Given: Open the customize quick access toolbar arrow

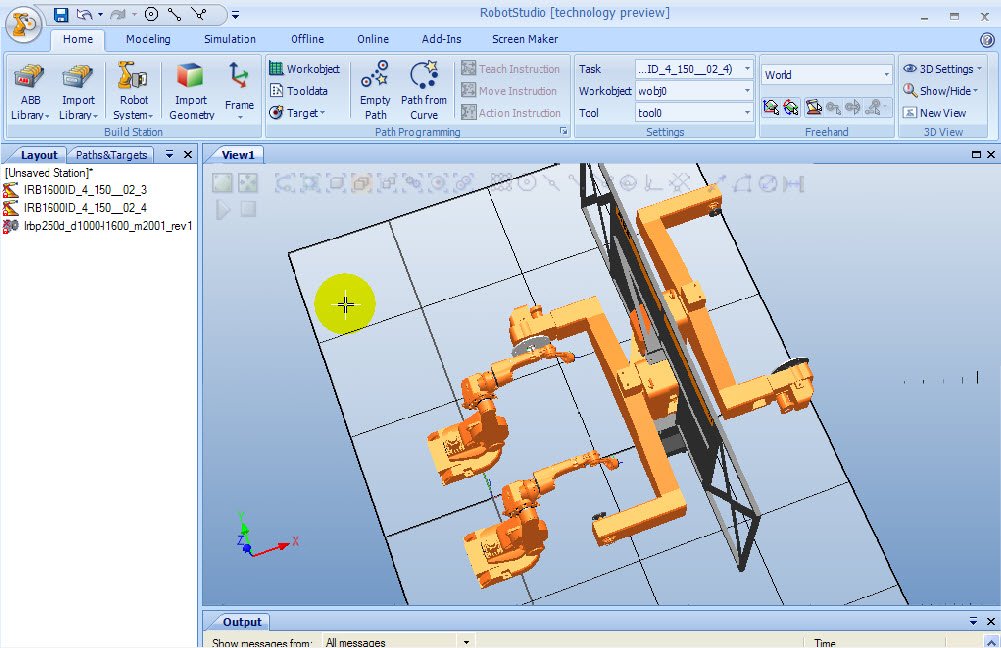Looking at the screenshot, I should pyautogui.click(x=236, y=14).
